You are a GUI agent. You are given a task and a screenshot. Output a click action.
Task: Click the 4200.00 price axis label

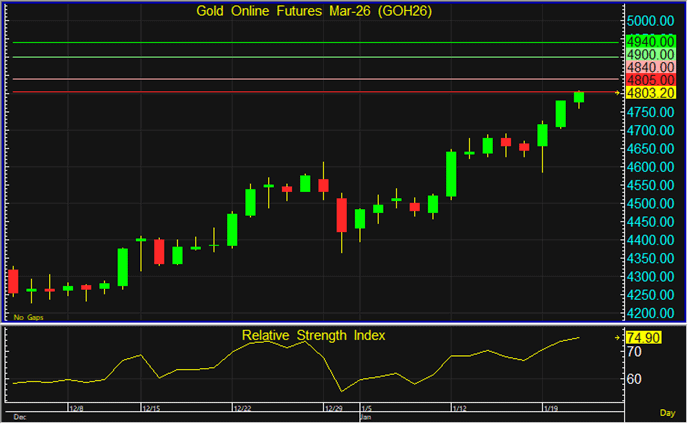[651, 313]
